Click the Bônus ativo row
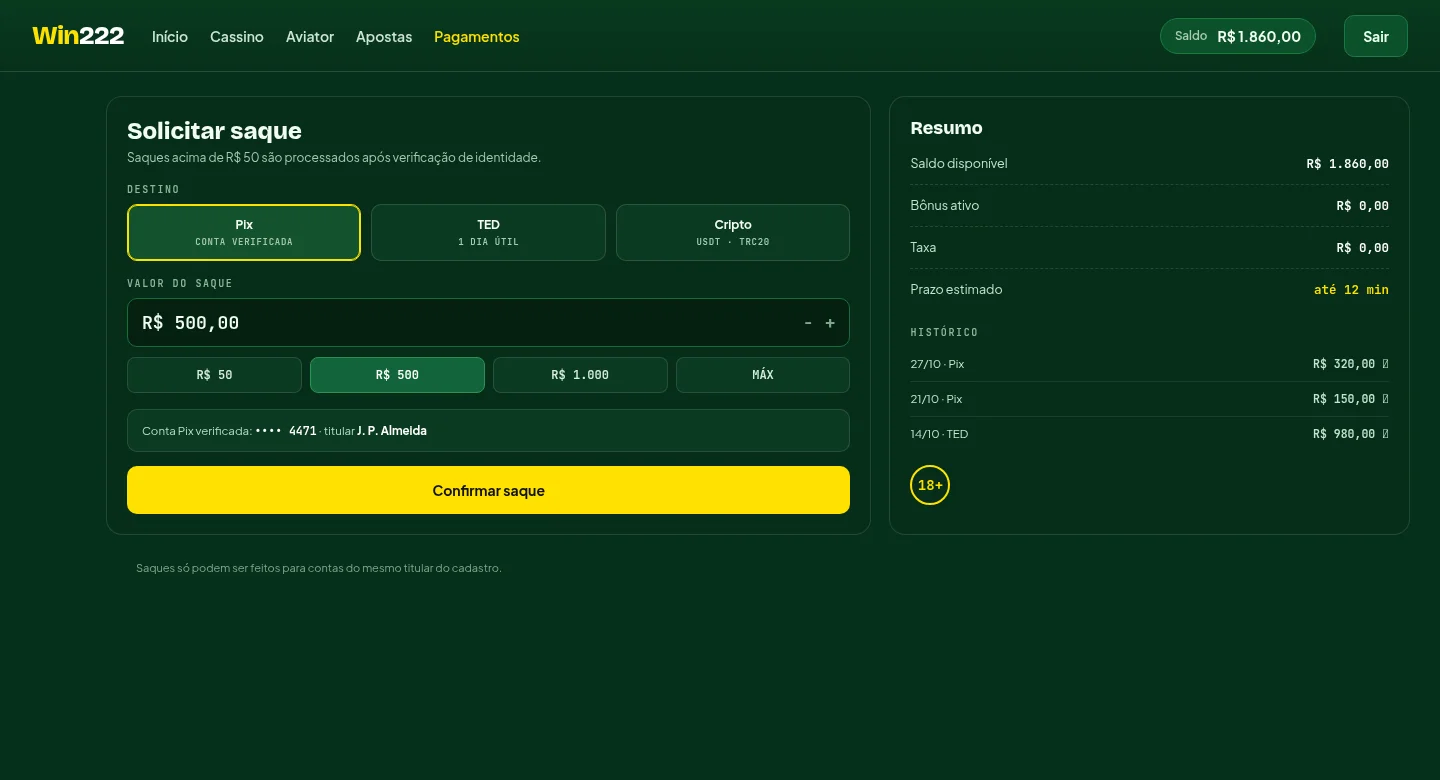This screenshot has width=1440, height=780. click(1149, 206)
